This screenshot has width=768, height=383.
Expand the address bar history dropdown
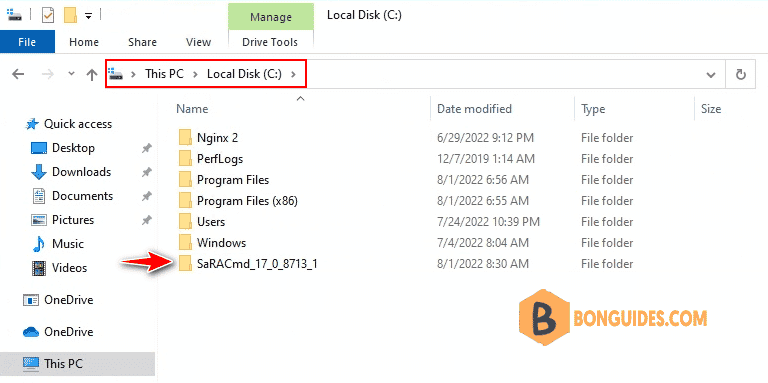[x=711, y=75]
